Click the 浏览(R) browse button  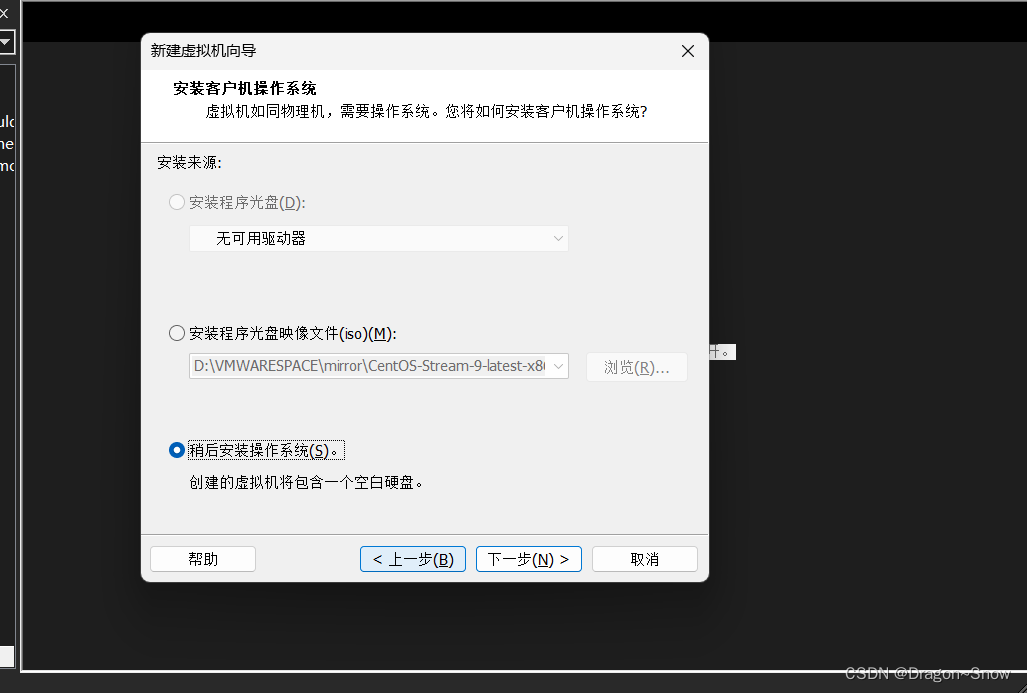tap(636, 366)
